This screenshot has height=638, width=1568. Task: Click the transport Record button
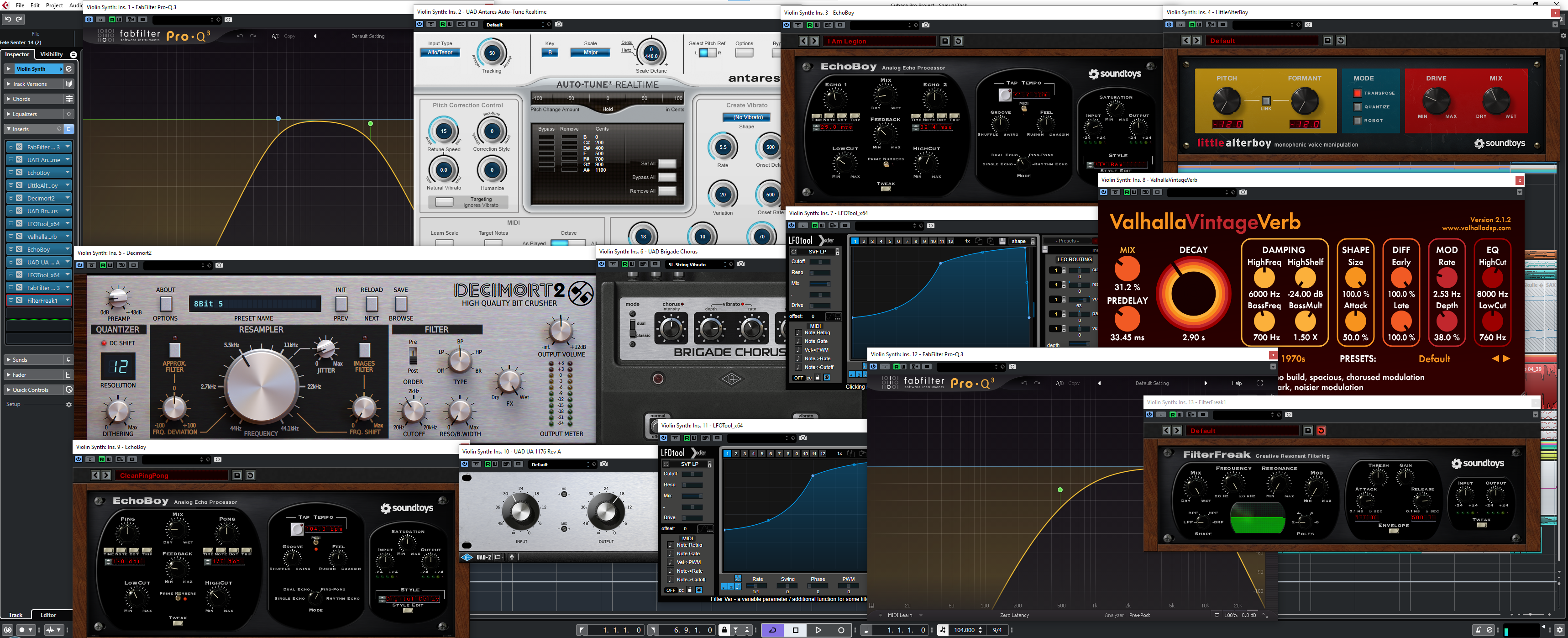841,630
